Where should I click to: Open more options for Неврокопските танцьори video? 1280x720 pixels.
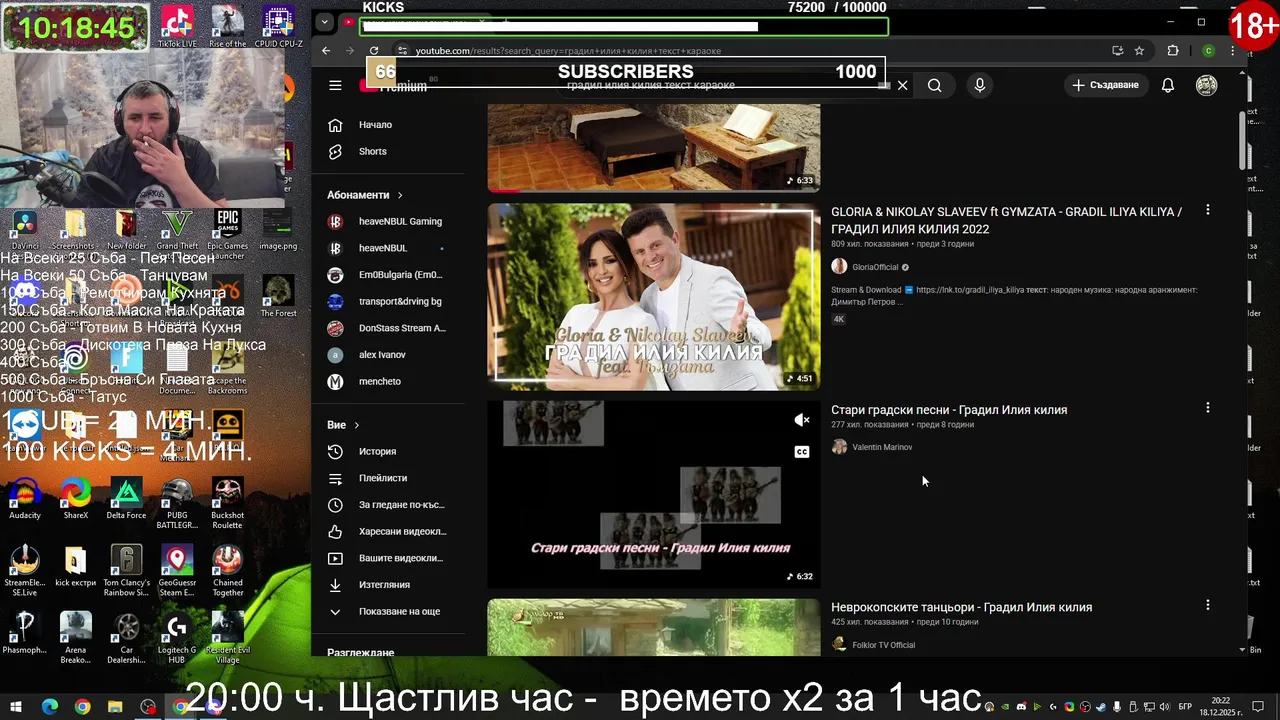click(x=1207, y=605)
